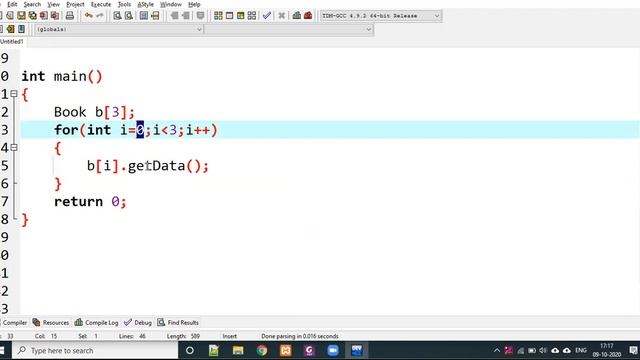Click the Rebuild All toolbar icon
Screen dimensions: 640x360
(x=252, y=16)
